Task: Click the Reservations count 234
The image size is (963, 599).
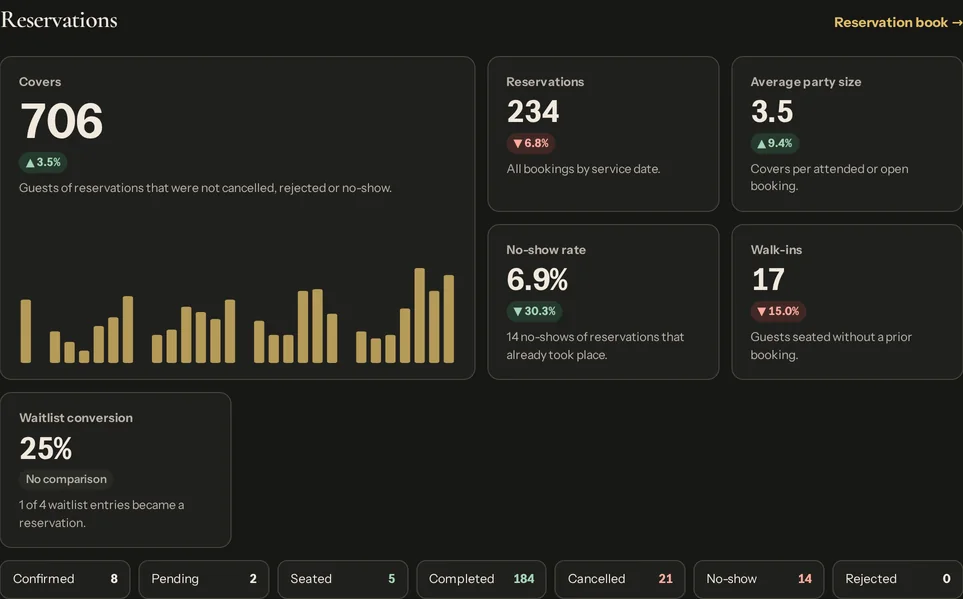Action: point(533,112)
